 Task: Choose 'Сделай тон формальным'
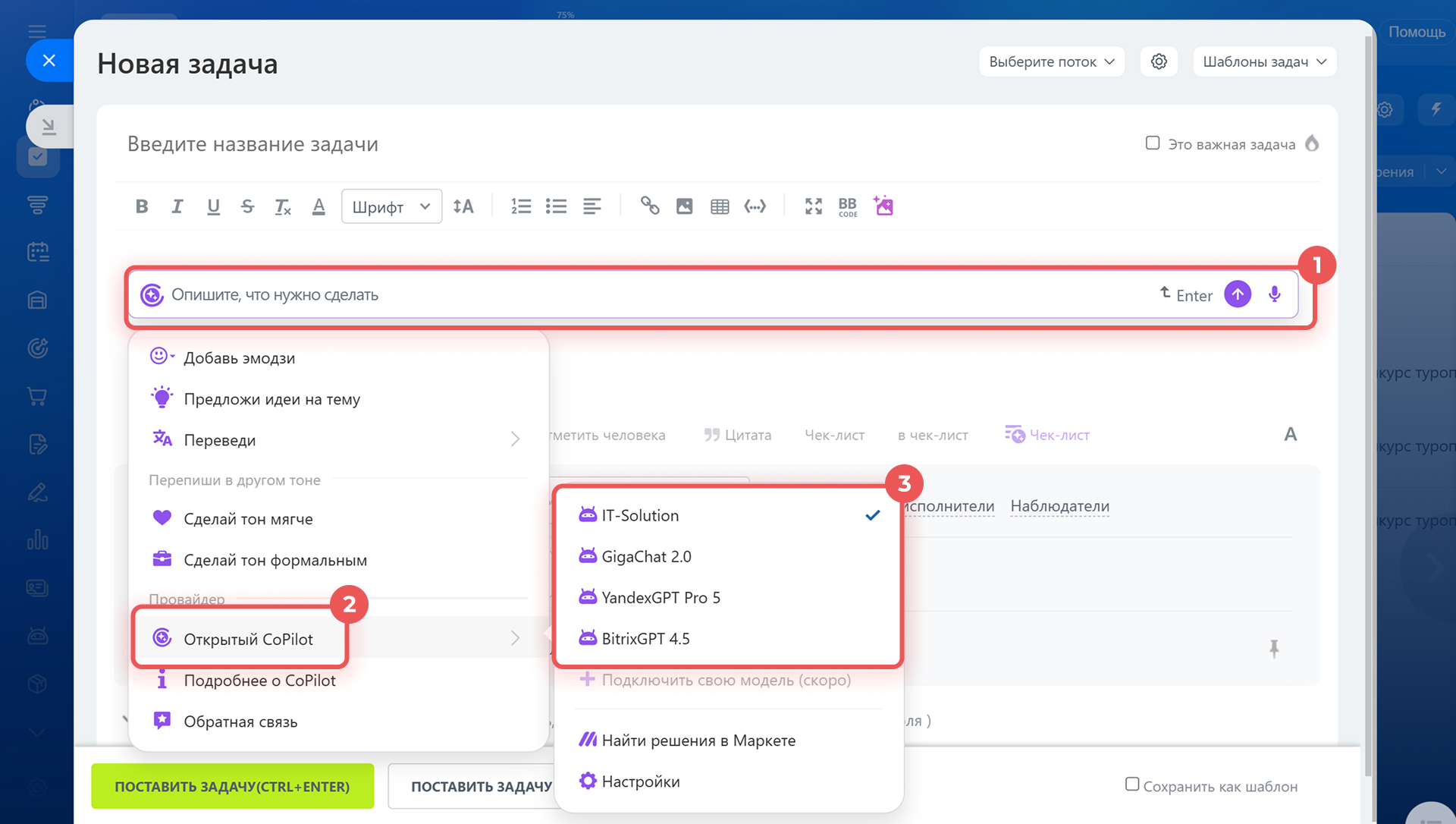(x=338, y=559)
